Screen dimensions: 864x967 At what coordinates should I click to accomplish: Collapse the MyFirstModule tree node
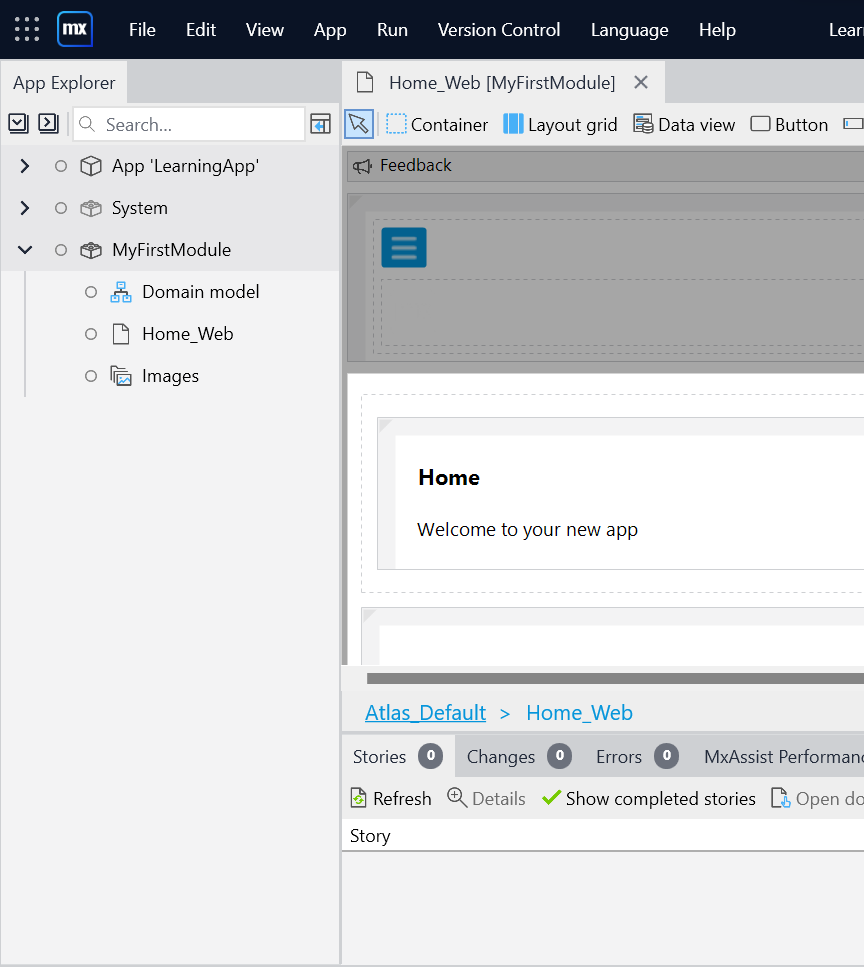click(25, 250)
